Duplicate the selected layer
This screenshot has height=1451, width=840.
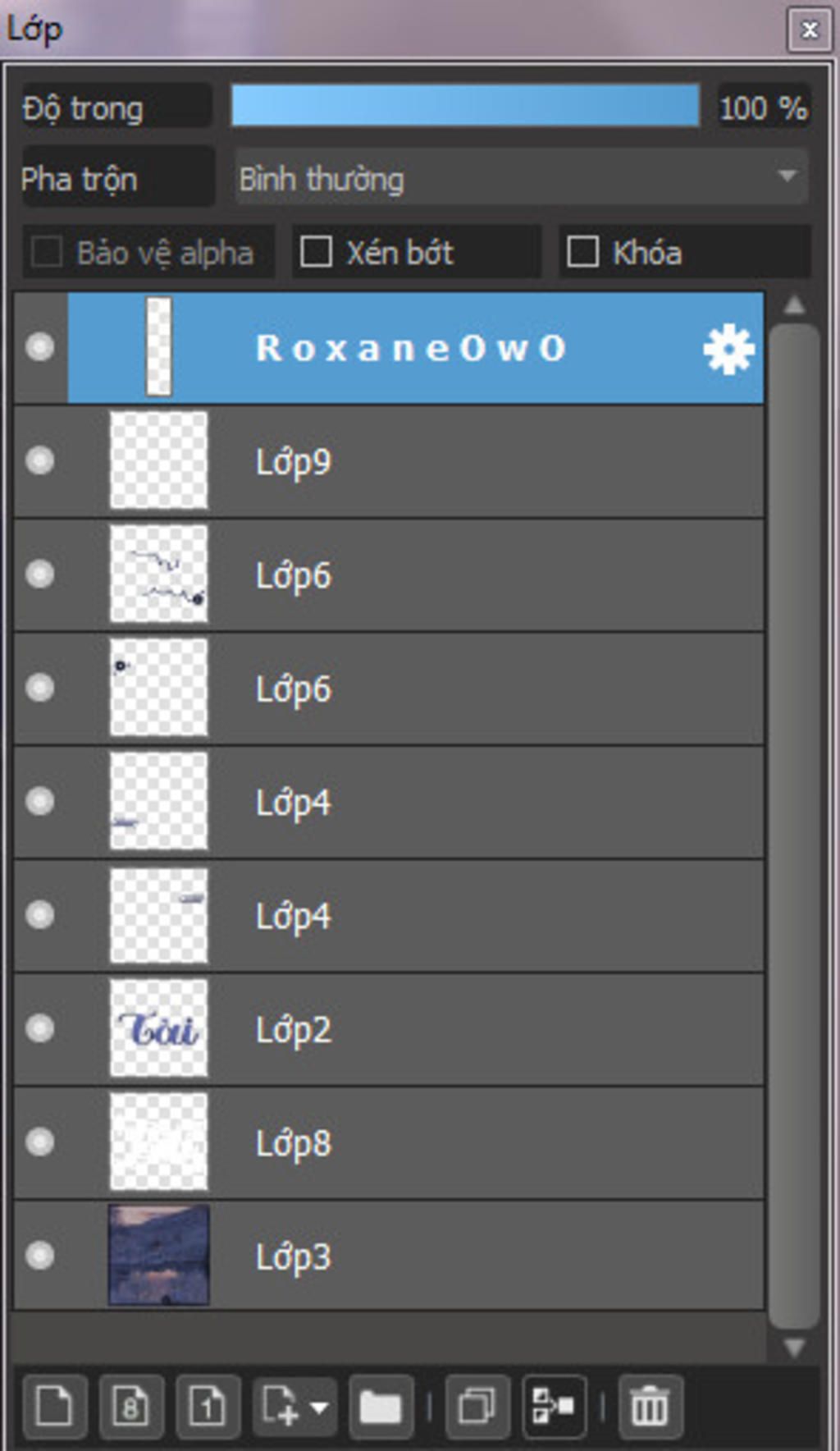(x=477, y=1407)
